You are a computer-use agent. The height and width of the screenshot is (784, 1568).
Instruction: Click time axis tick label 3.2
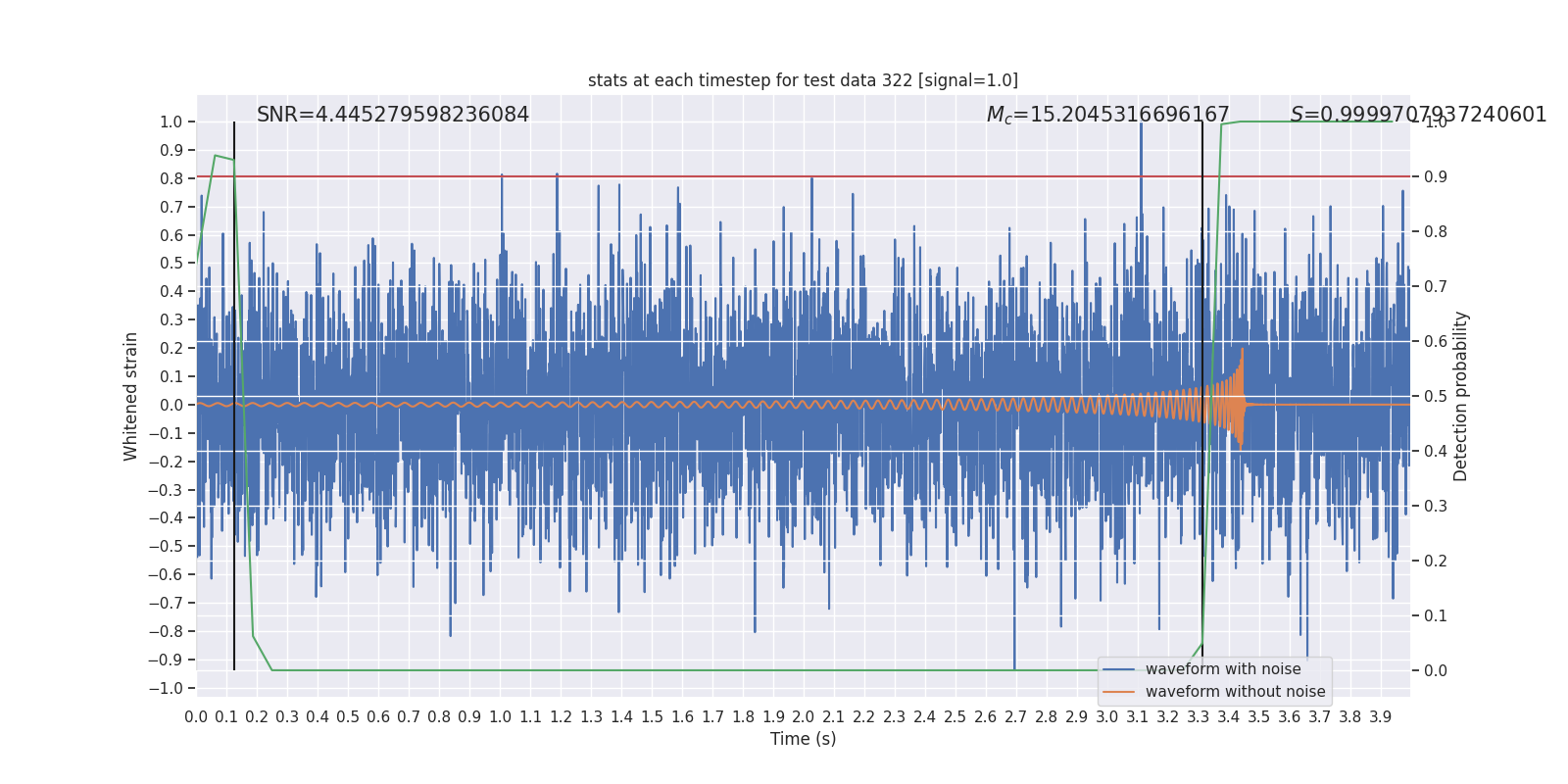point(1168,716)
